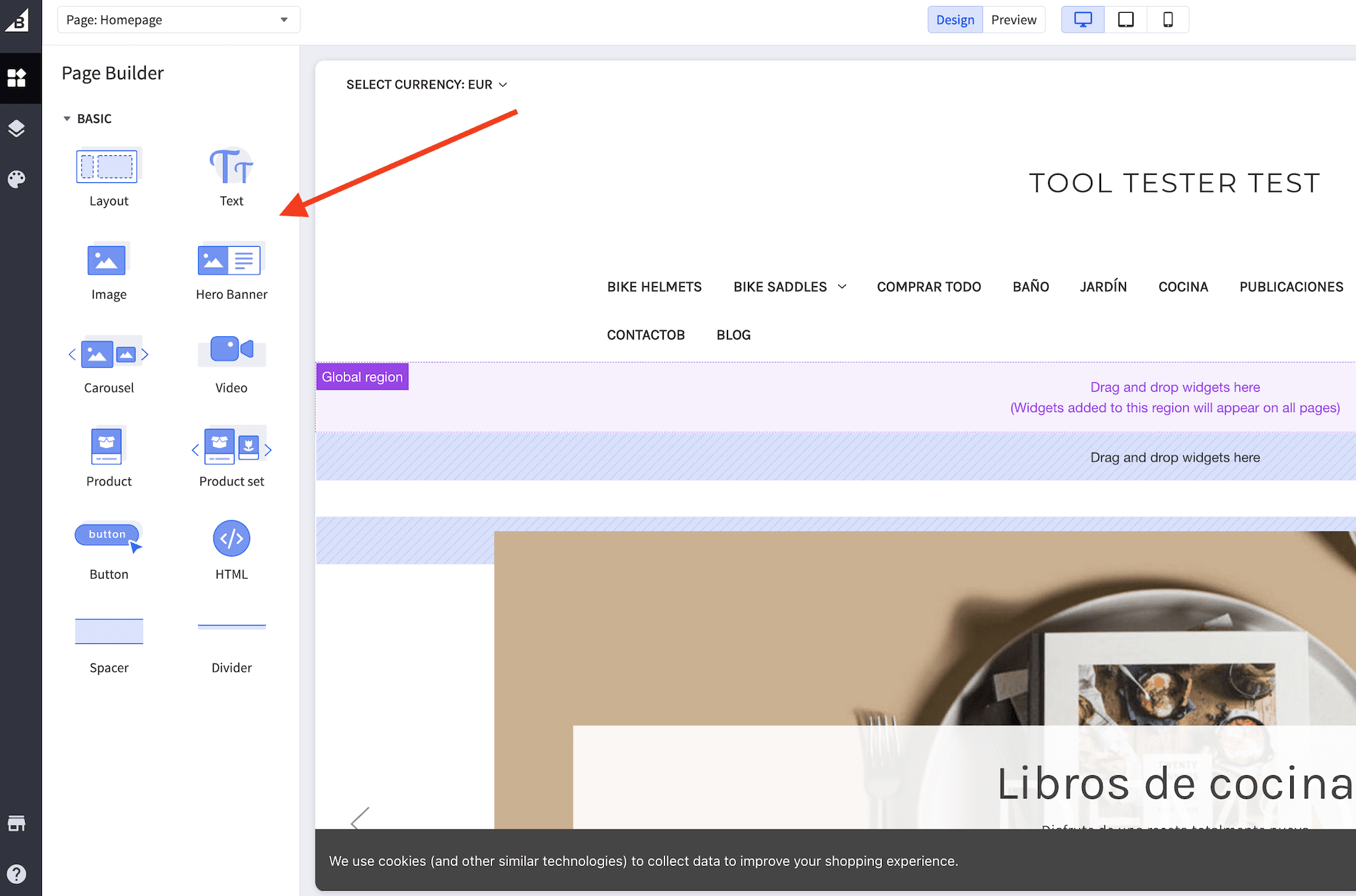Click the Libros de cocina heading
This screenshot has width=1356, height=896.
[x=1174, y=783]
